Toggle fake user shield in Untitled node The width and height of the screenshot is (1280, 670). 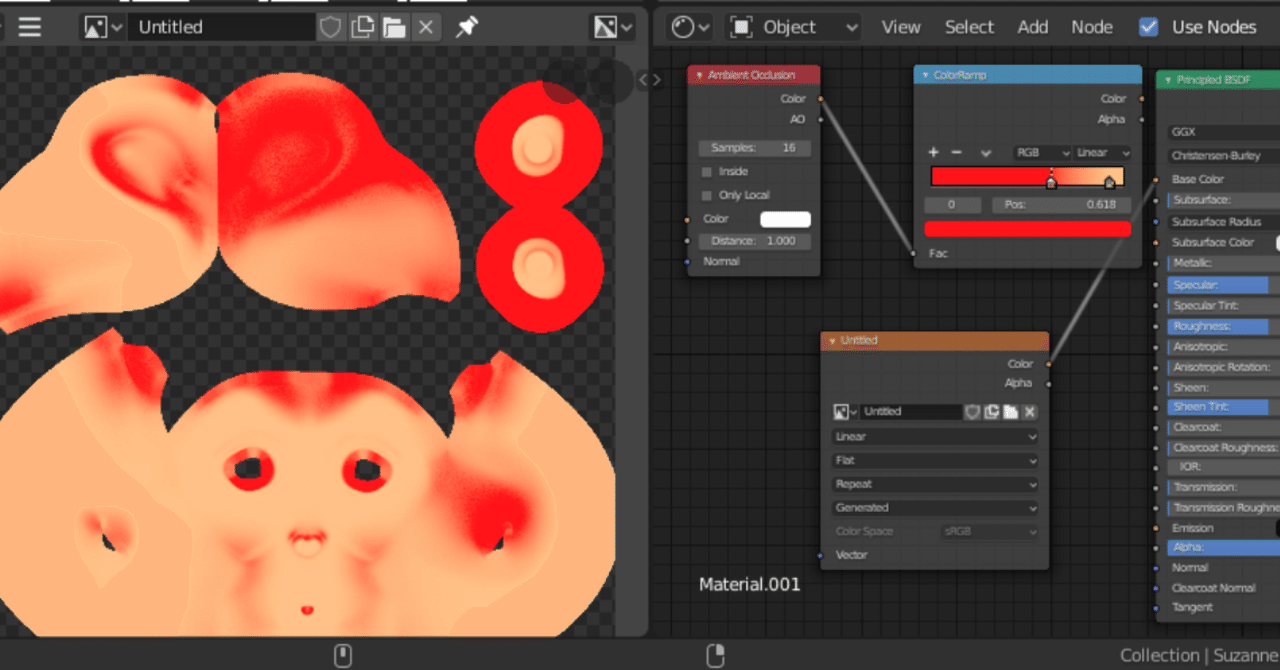971,412
